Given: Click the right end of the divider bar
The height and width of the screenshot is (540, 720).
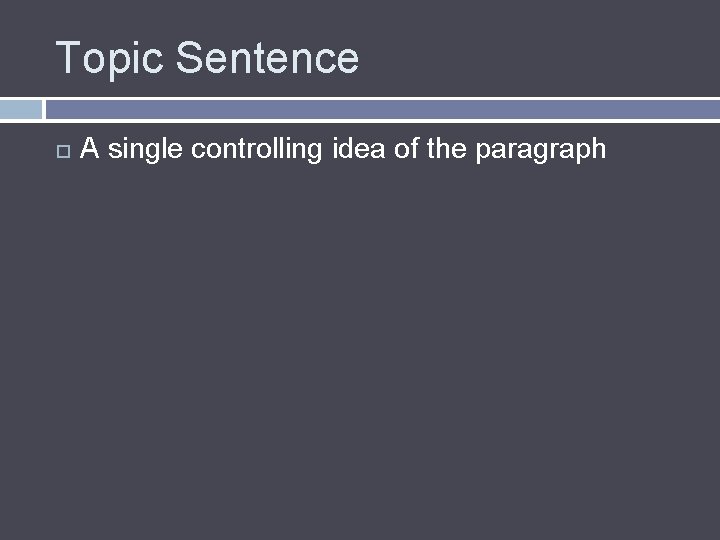Looking at the screenshot, I should tap(710, 109).
